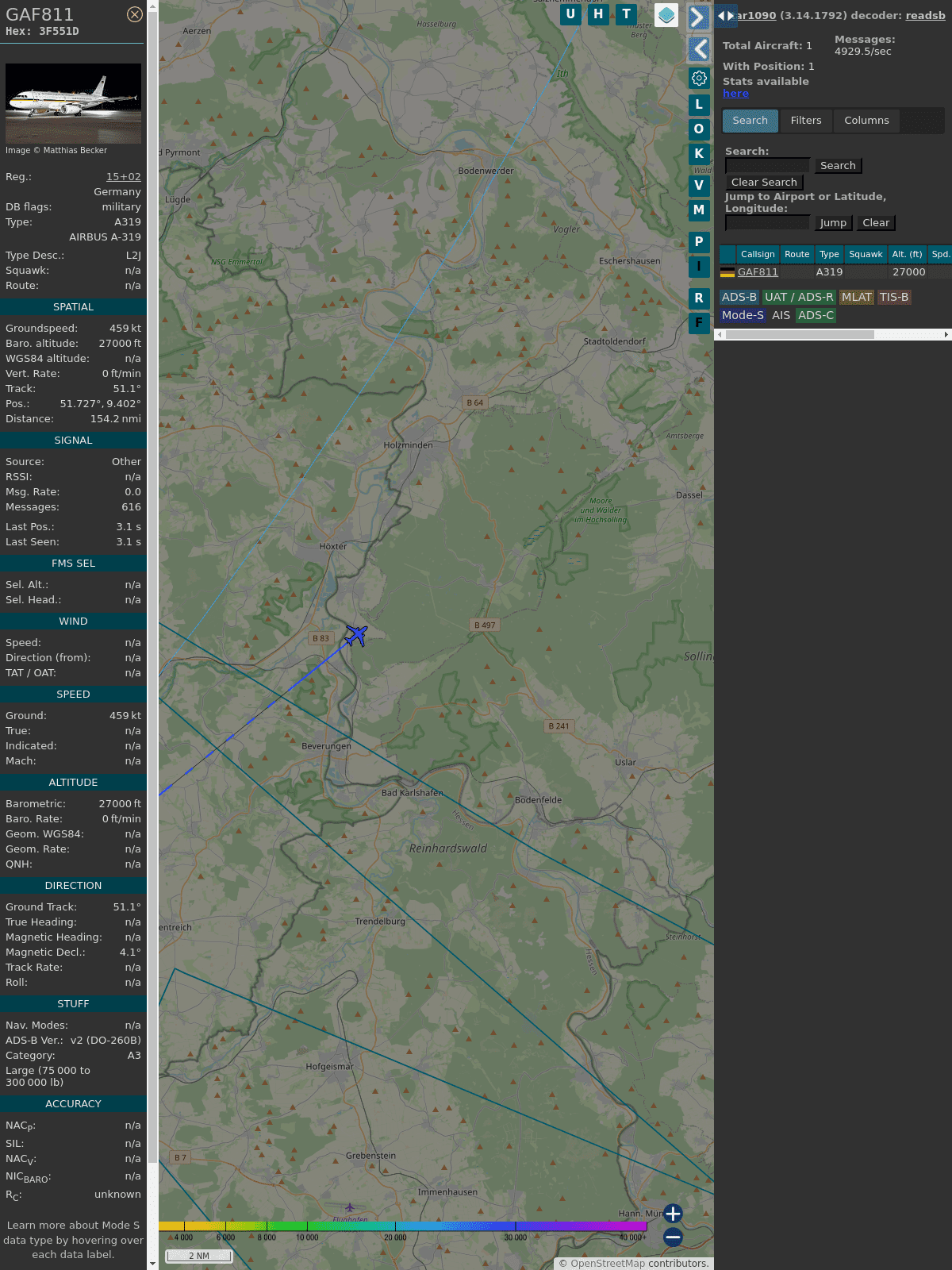Click the SIGNAL section header
This screenshot has width=952, height=1270.
pos(73,440)
